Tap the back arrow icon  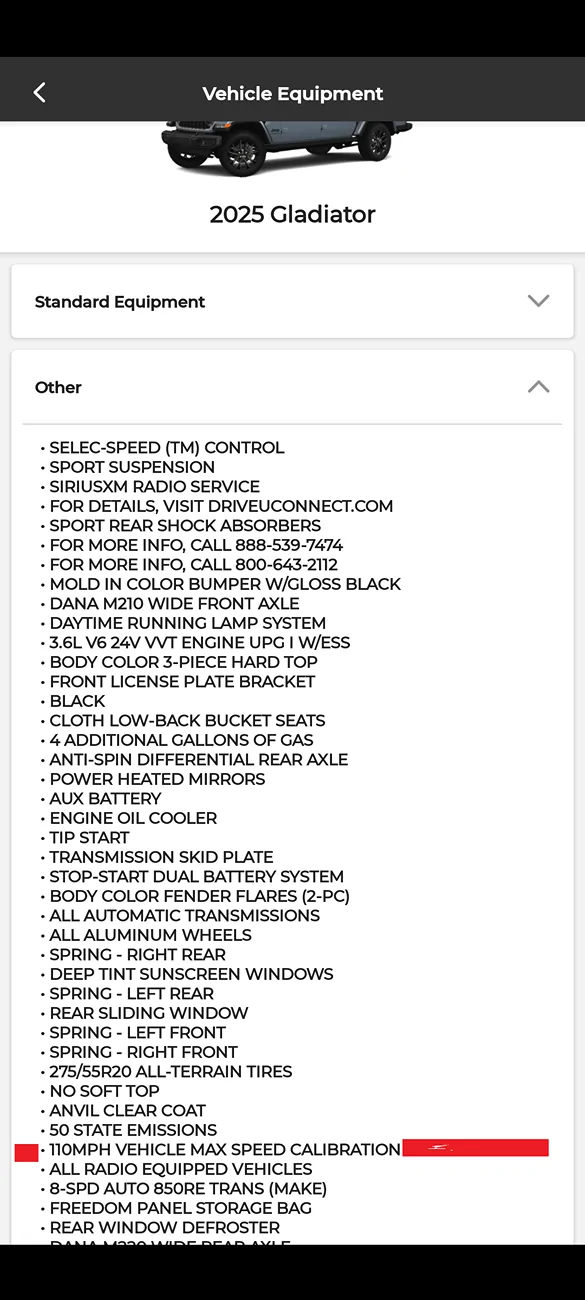[x=40, y=93]
